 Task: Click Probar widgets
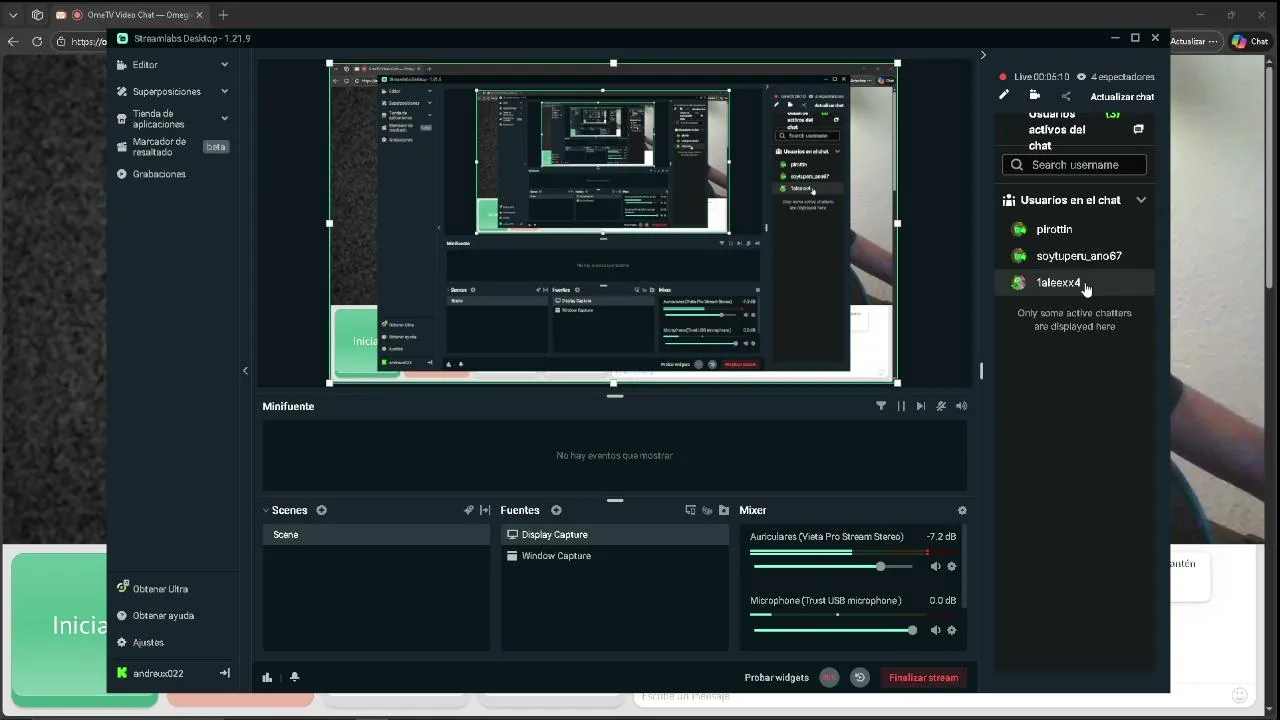tap(777, 678)
